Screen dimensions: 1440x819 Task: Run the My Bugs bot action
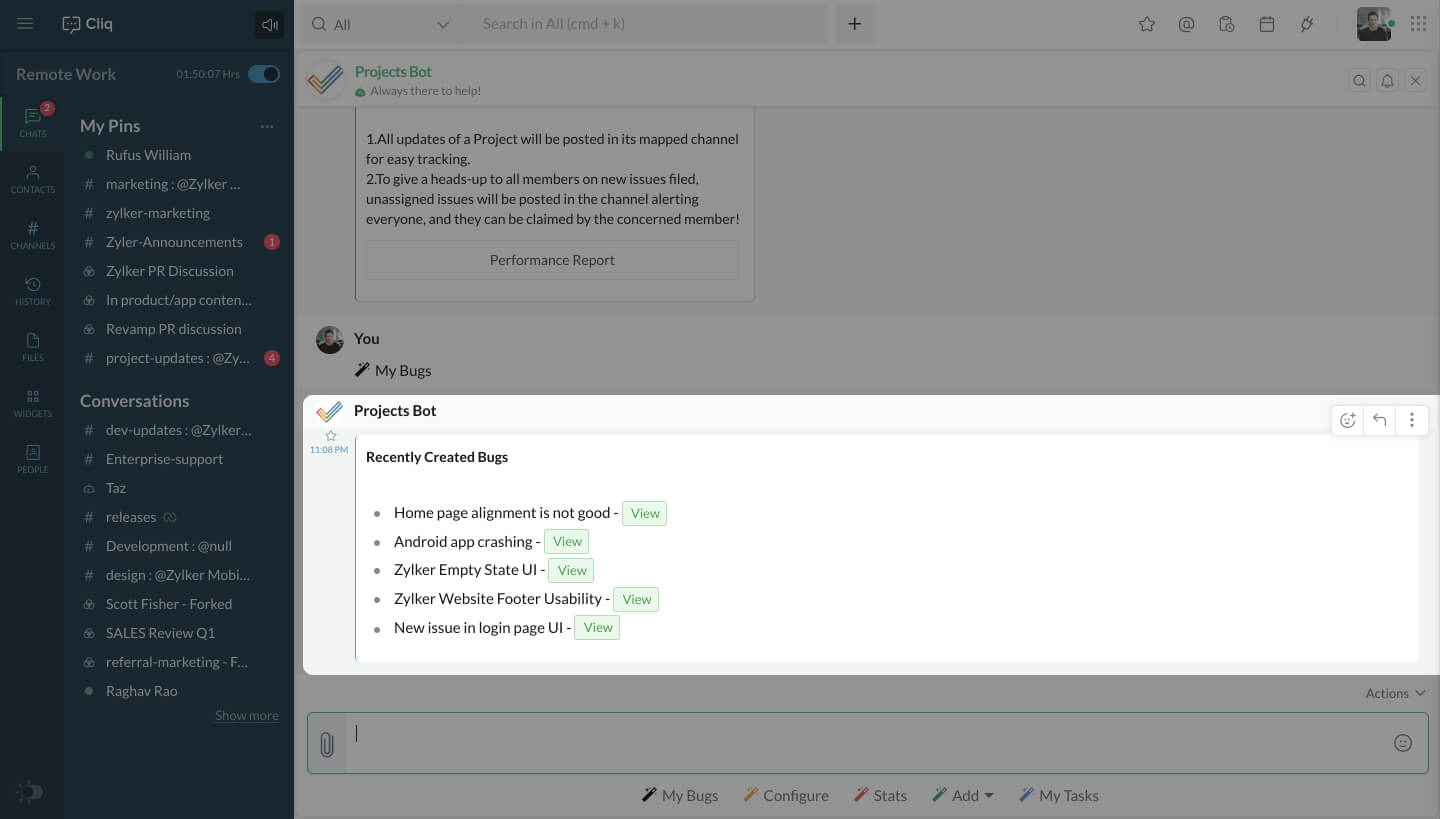(x=680, y=796)
